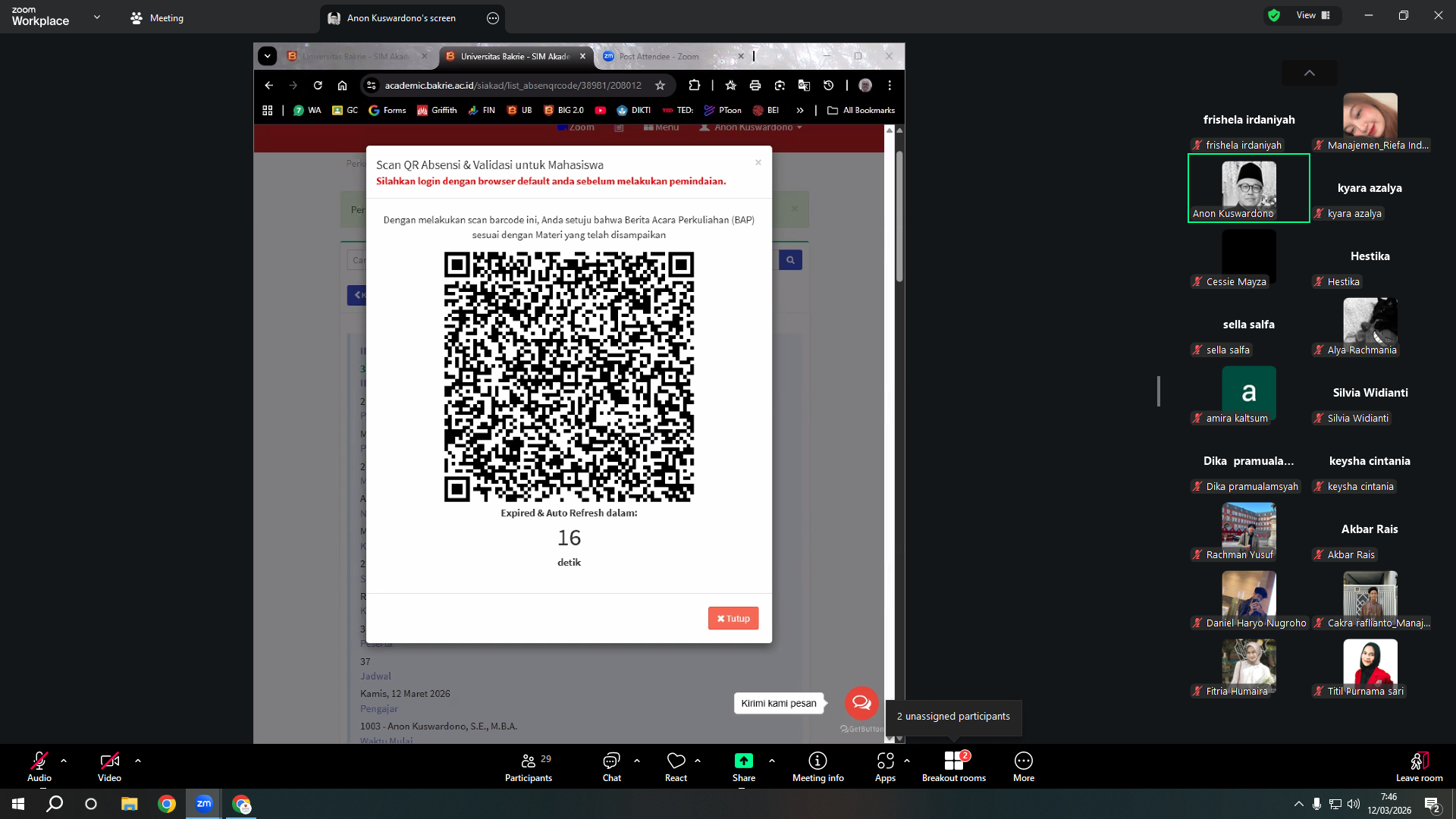Open Breakout rooms
The image size is (1456, 819).
click(954, 766)
